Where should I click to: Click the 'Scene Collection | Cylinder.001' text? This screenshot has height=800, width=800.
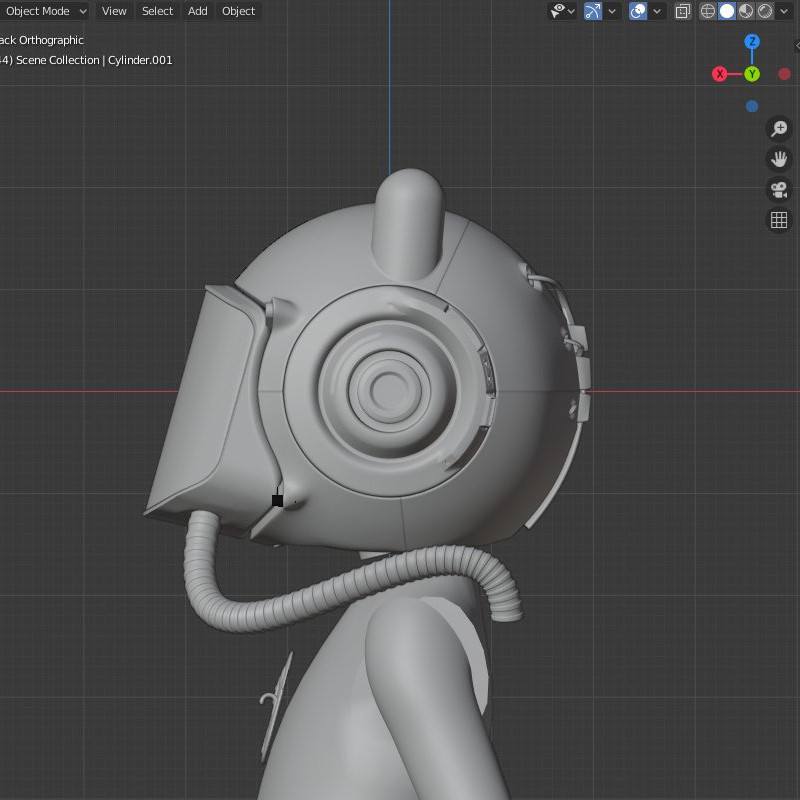click(x=94, y=60)
